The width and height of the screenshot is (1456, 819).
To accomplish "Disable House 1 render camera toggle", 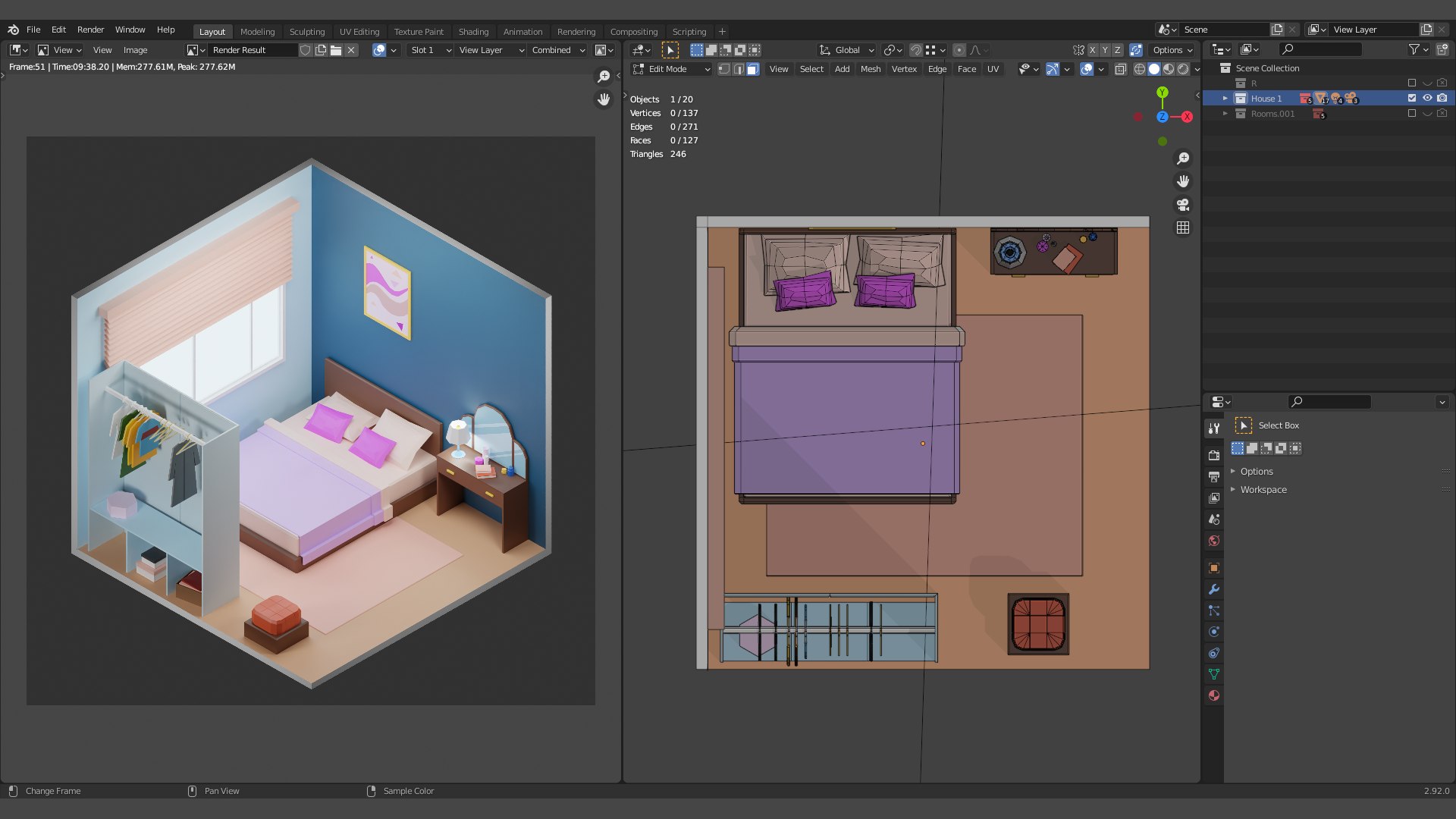I will (1442, 98).
